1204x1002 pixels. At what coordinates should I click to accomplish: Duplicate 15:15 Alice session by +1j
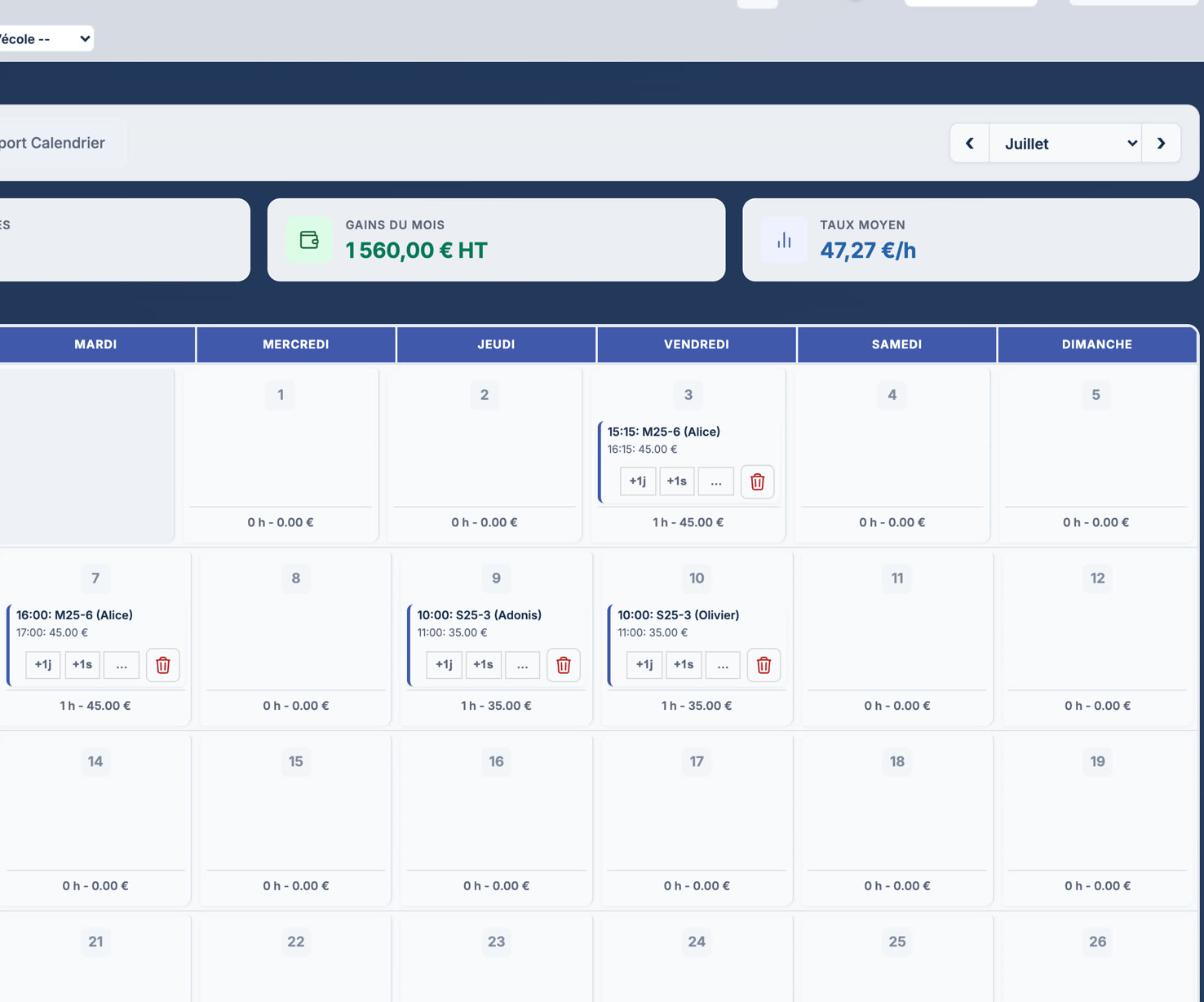point(638,481)
